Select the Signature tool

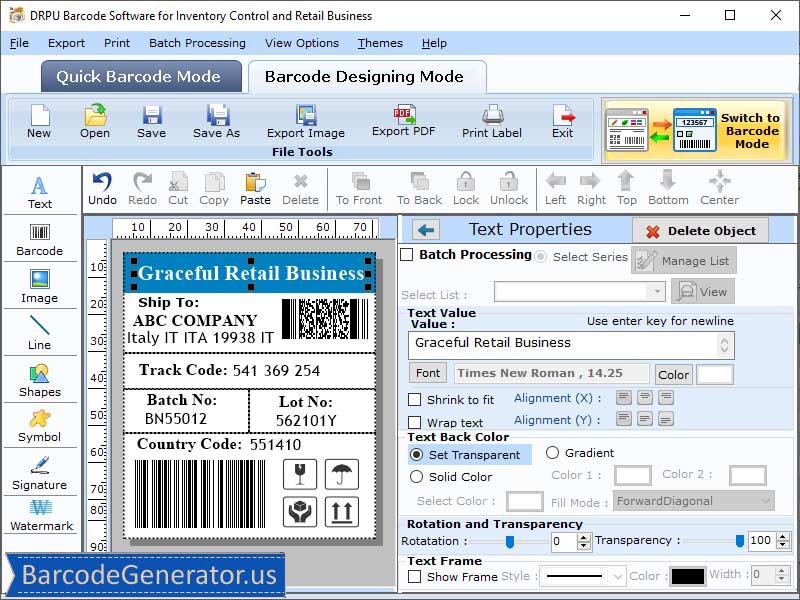tap(40, 474)
